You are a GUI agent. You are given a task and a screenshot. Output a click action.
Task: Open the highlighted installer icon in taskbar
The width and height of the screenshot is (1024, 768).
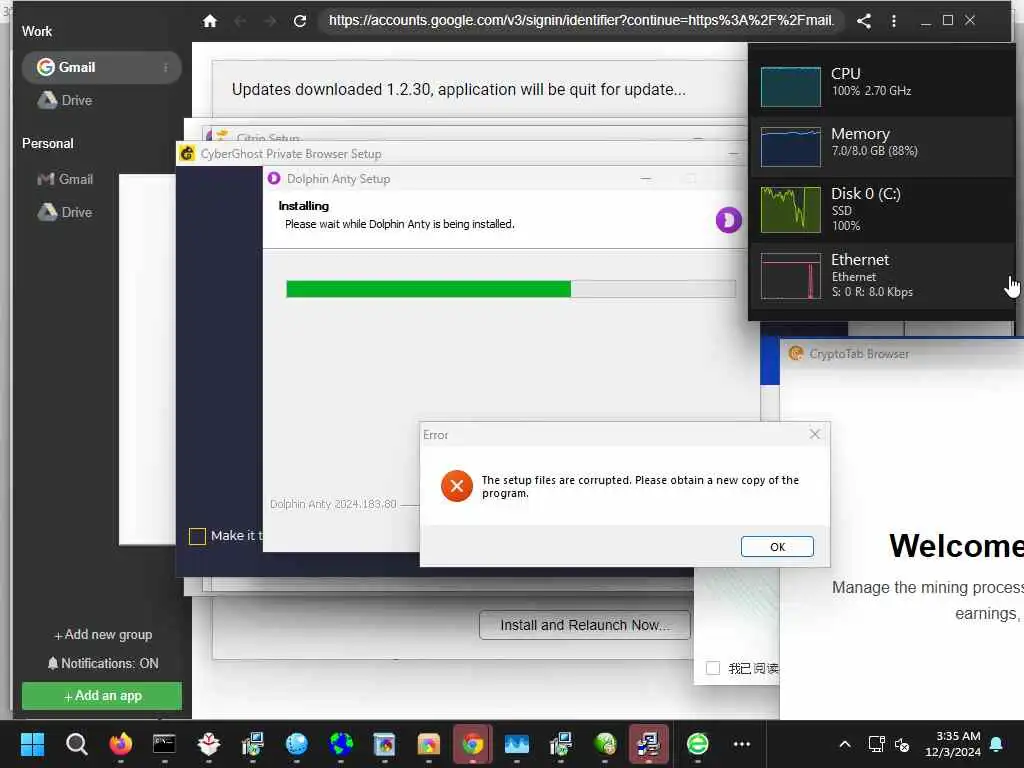tap(648, 744)
